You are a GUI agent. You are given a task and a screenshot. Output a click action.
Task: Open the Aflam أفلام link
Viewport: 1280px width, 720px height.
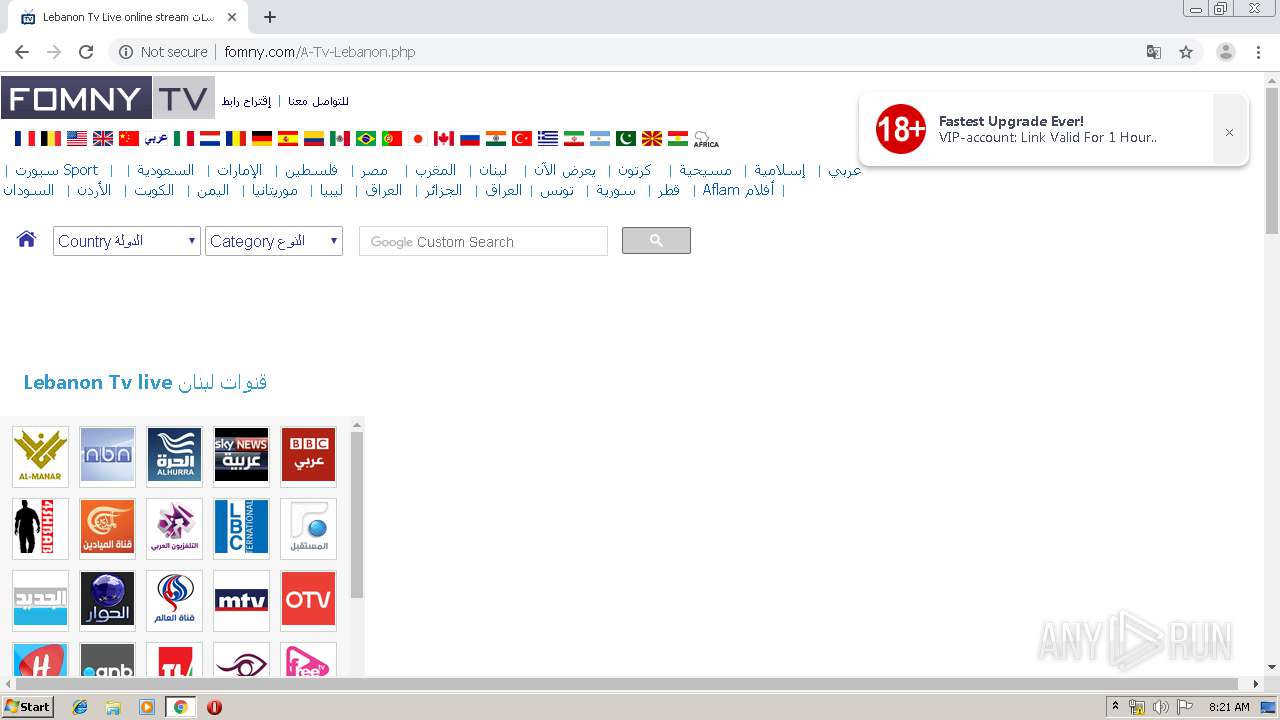click(738, 190)
